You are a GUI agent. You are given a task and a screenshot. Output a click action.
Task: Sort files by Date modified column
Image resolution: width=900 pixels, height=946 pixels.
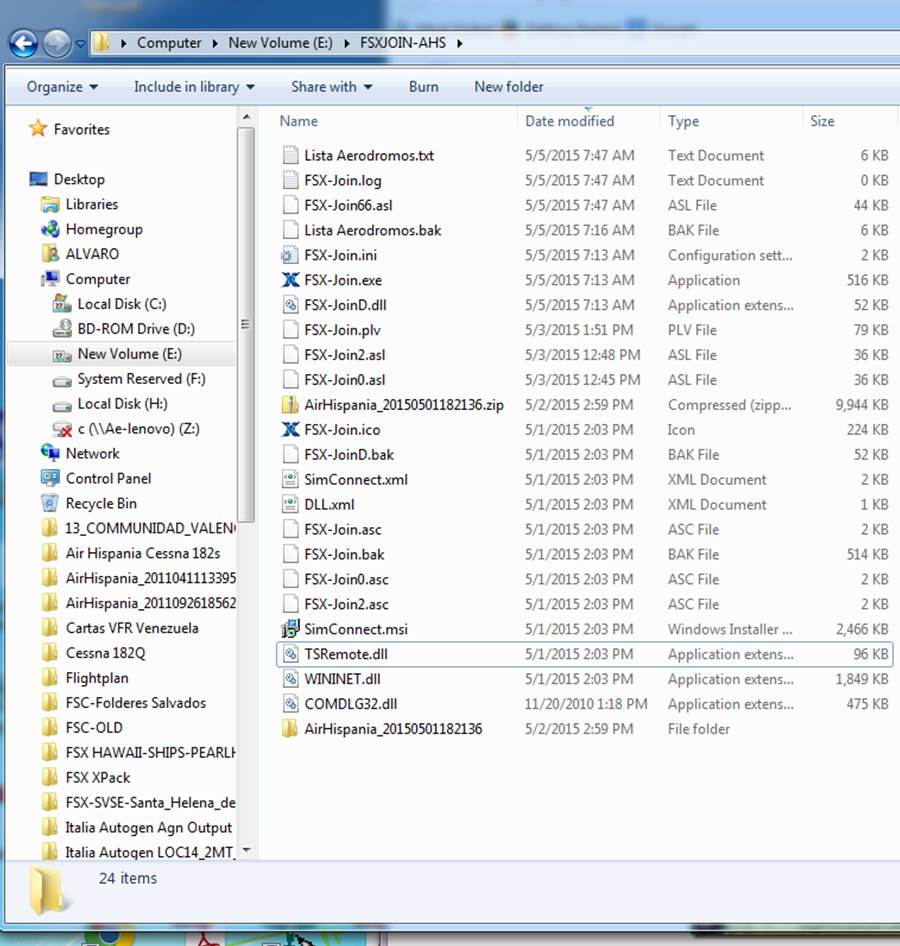point(570,121)
